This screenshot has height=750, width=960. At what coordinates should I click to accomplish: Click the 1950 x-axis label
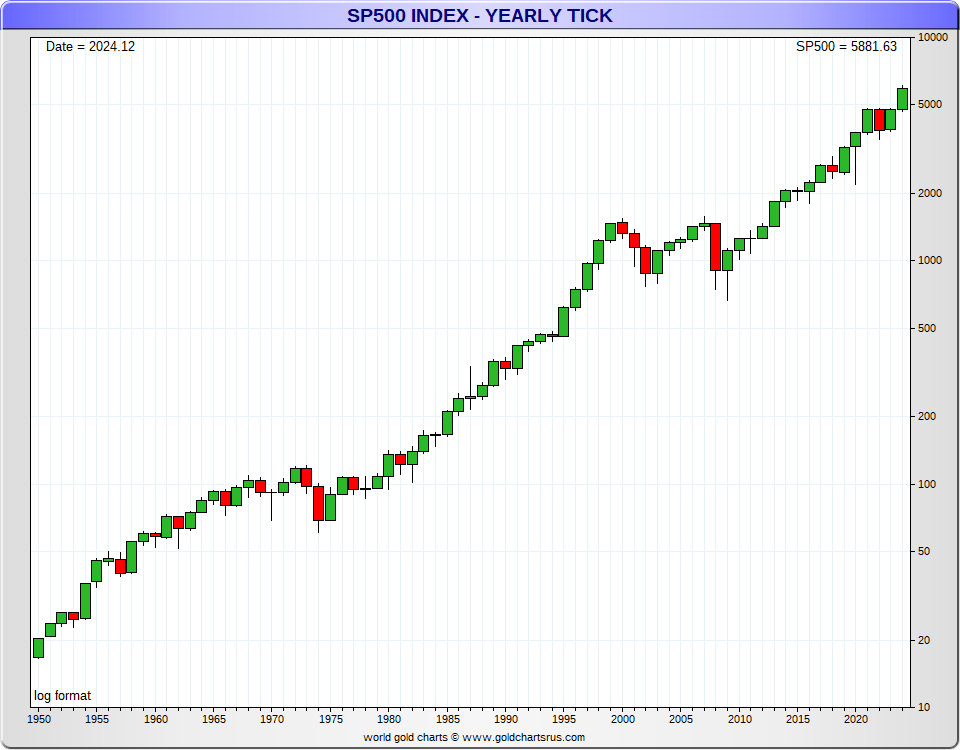tap(39, 719)
